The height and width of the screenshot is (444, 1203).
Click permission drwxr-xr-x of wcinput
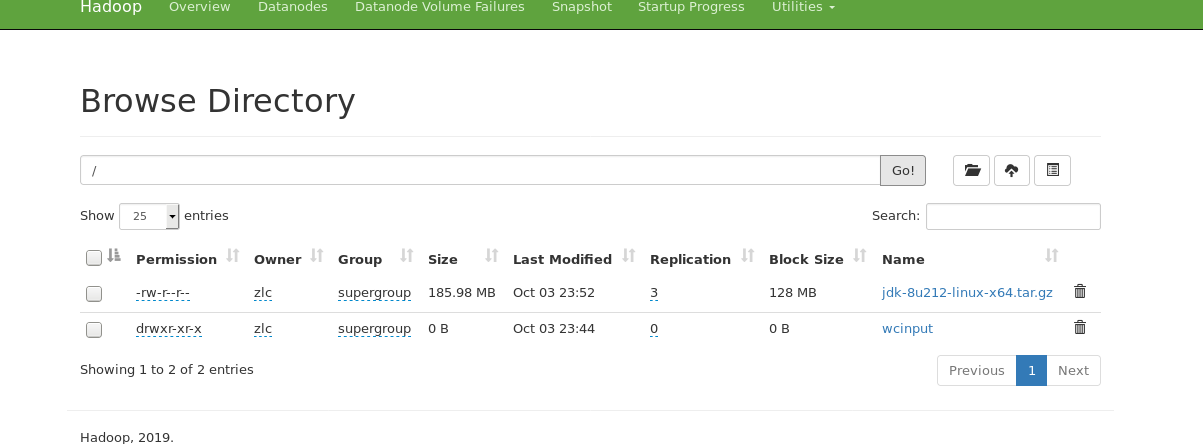(169, 328)
